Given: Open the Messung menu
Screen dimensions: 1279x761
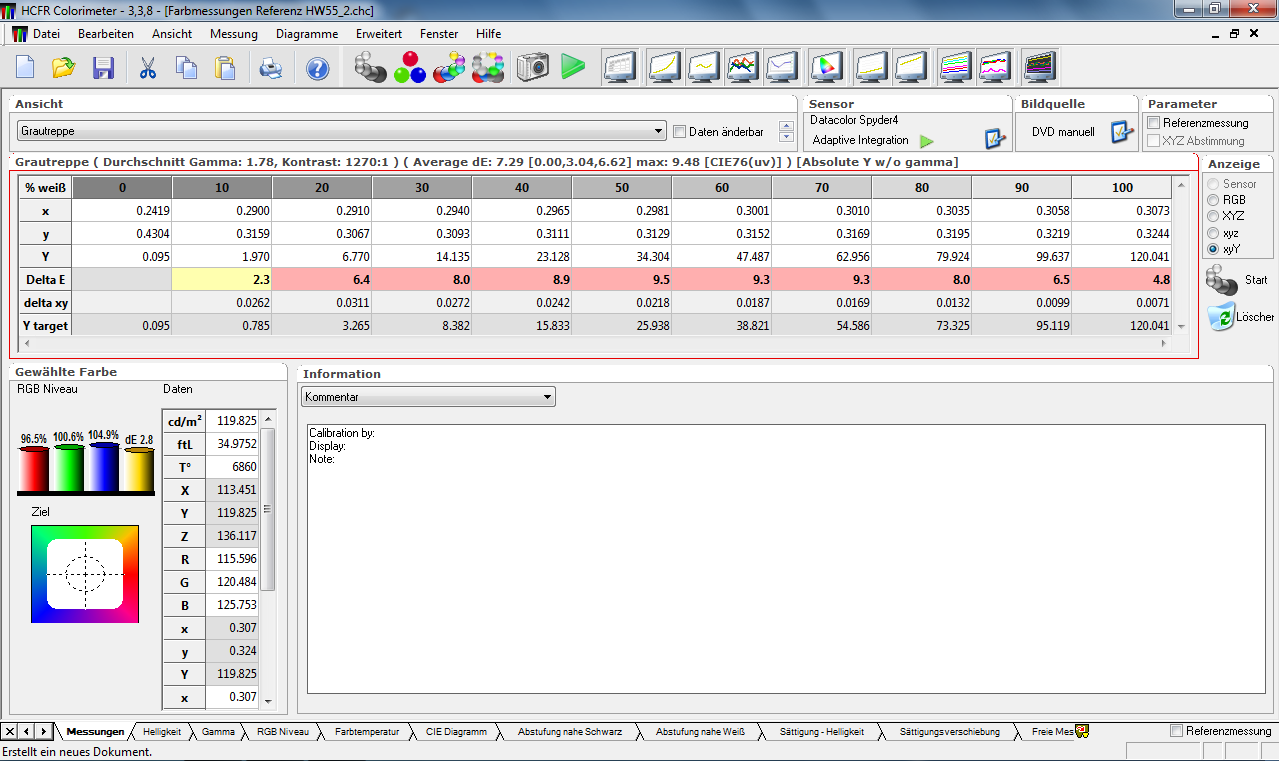Looking at the screenshot, I should [233, 33].
